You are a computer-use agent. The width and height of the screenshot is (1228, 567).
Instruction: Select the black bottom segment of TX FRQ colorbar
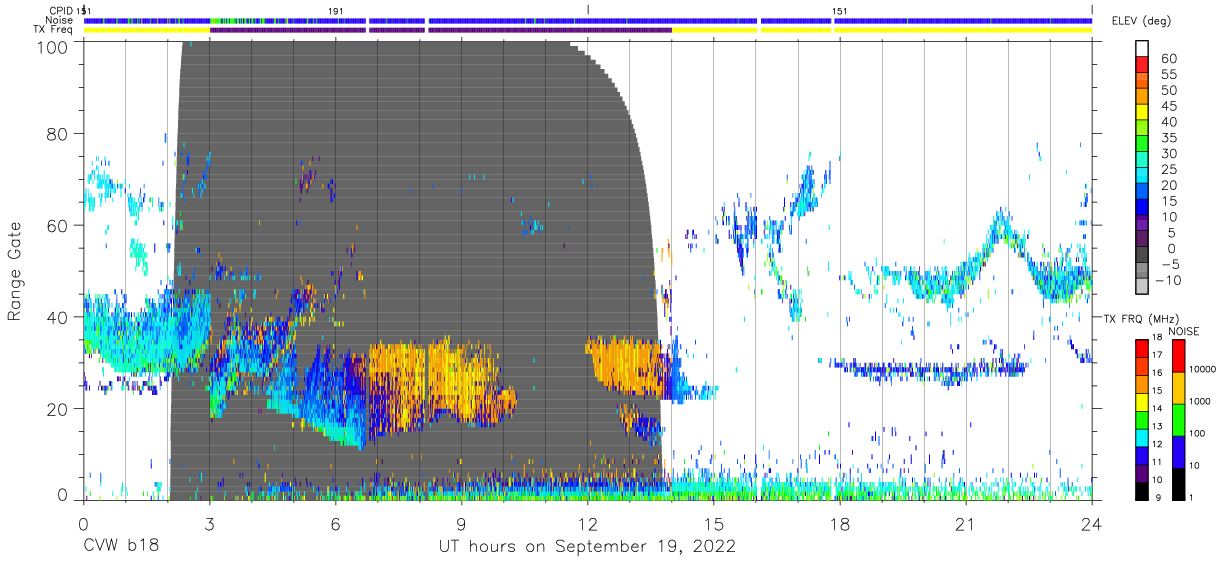tap(1143, 490)
